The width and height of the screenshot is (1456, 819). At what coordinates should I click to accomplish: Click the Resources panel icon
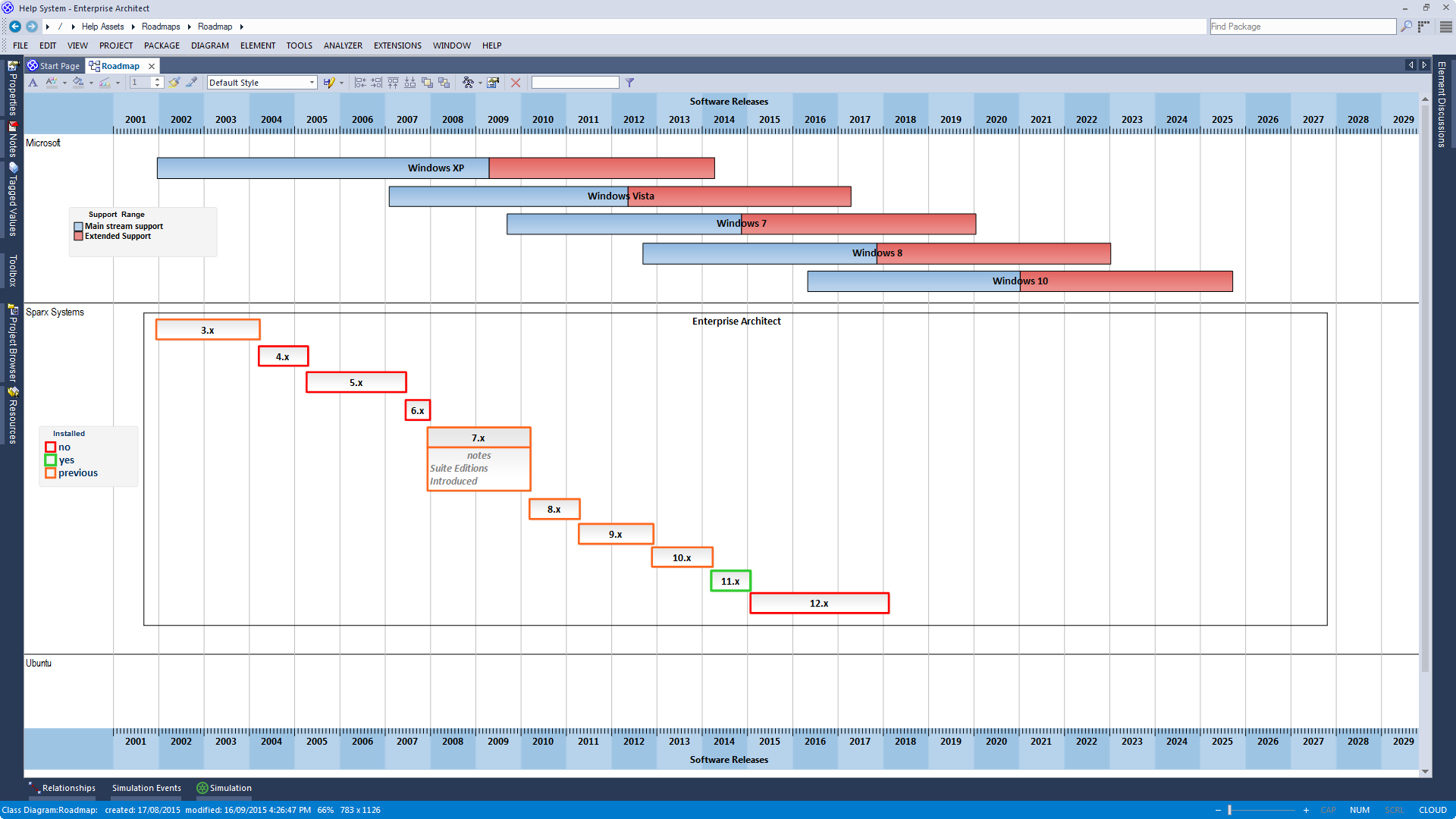point(12,398)
